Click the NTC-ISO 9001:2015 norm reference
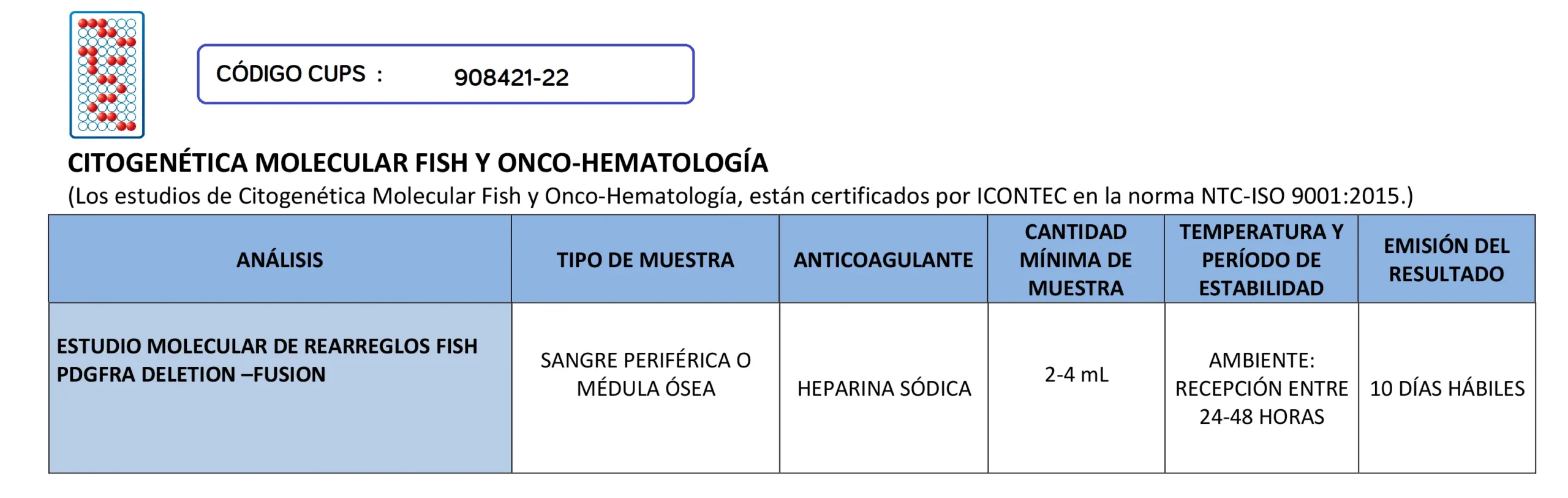Viewport: 1568px width, 498px height. point(1303,196)
